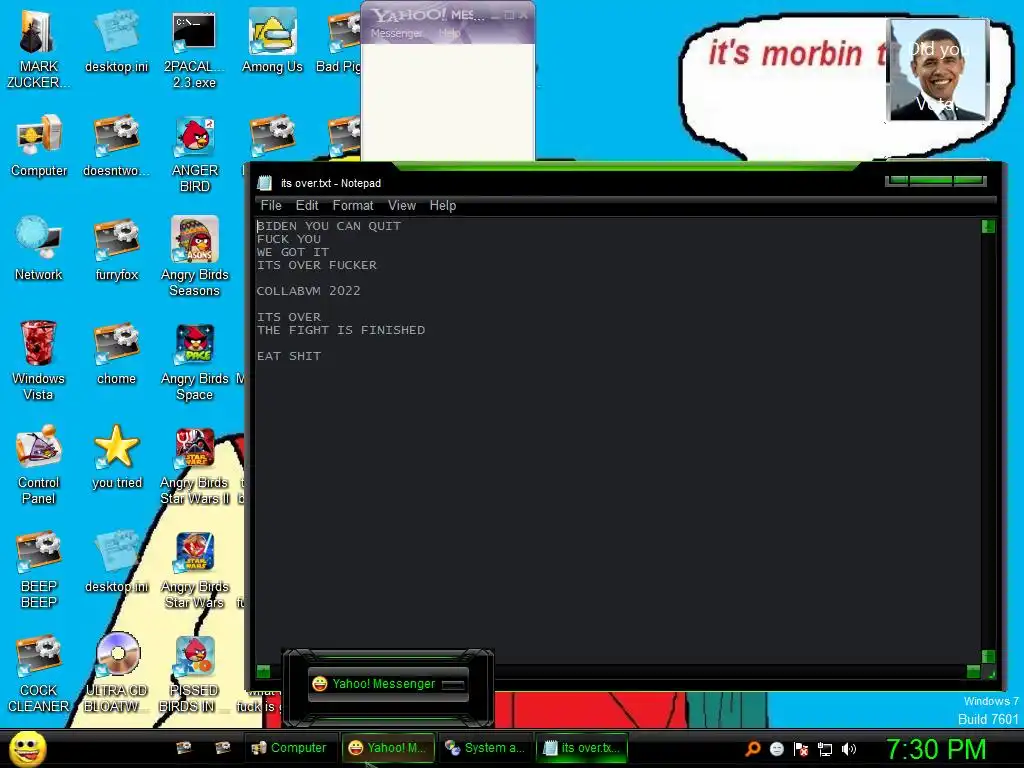This screenshot has width=1024, height=768.
Task: Click Notepad's horizontal scrollbar left arrow
Action: (263, 671)
